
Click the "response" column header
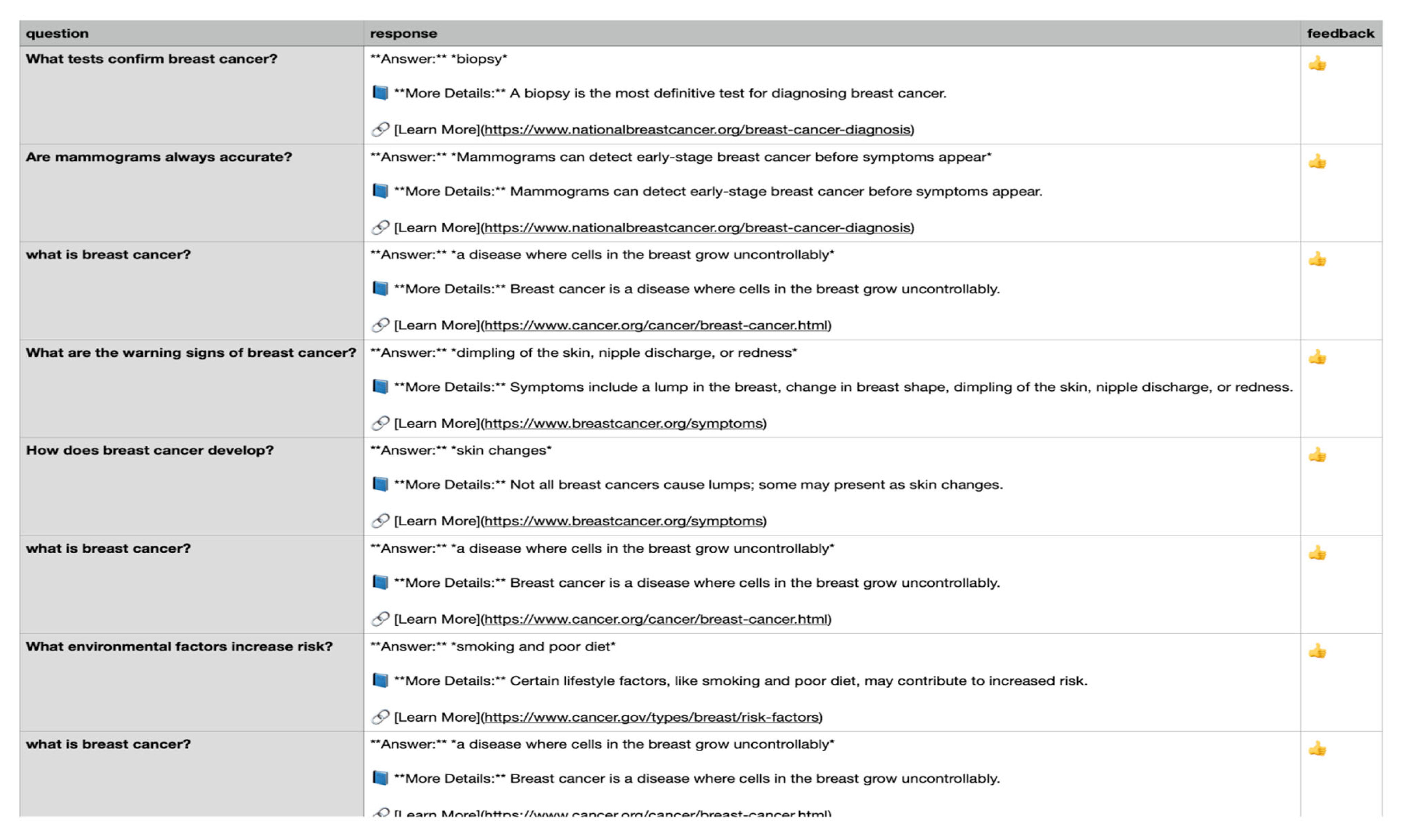pos(403,33)
